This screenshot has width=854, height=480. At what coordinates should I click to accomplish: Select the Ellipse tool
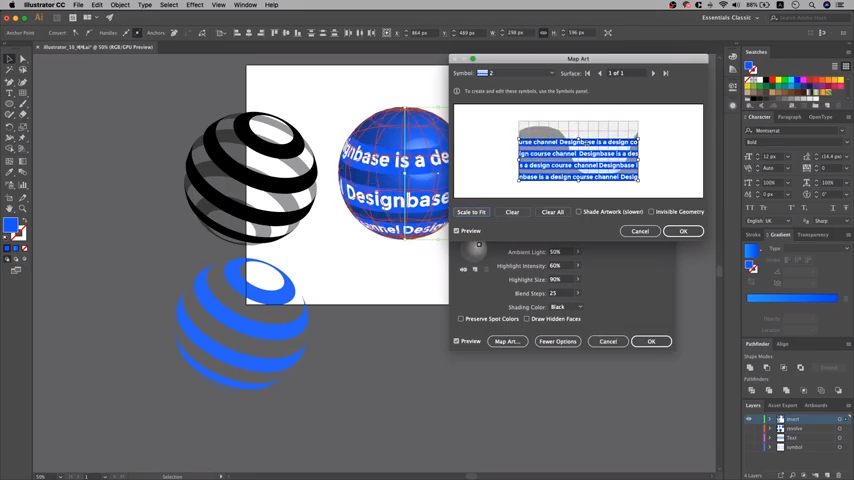pos(9,104)
